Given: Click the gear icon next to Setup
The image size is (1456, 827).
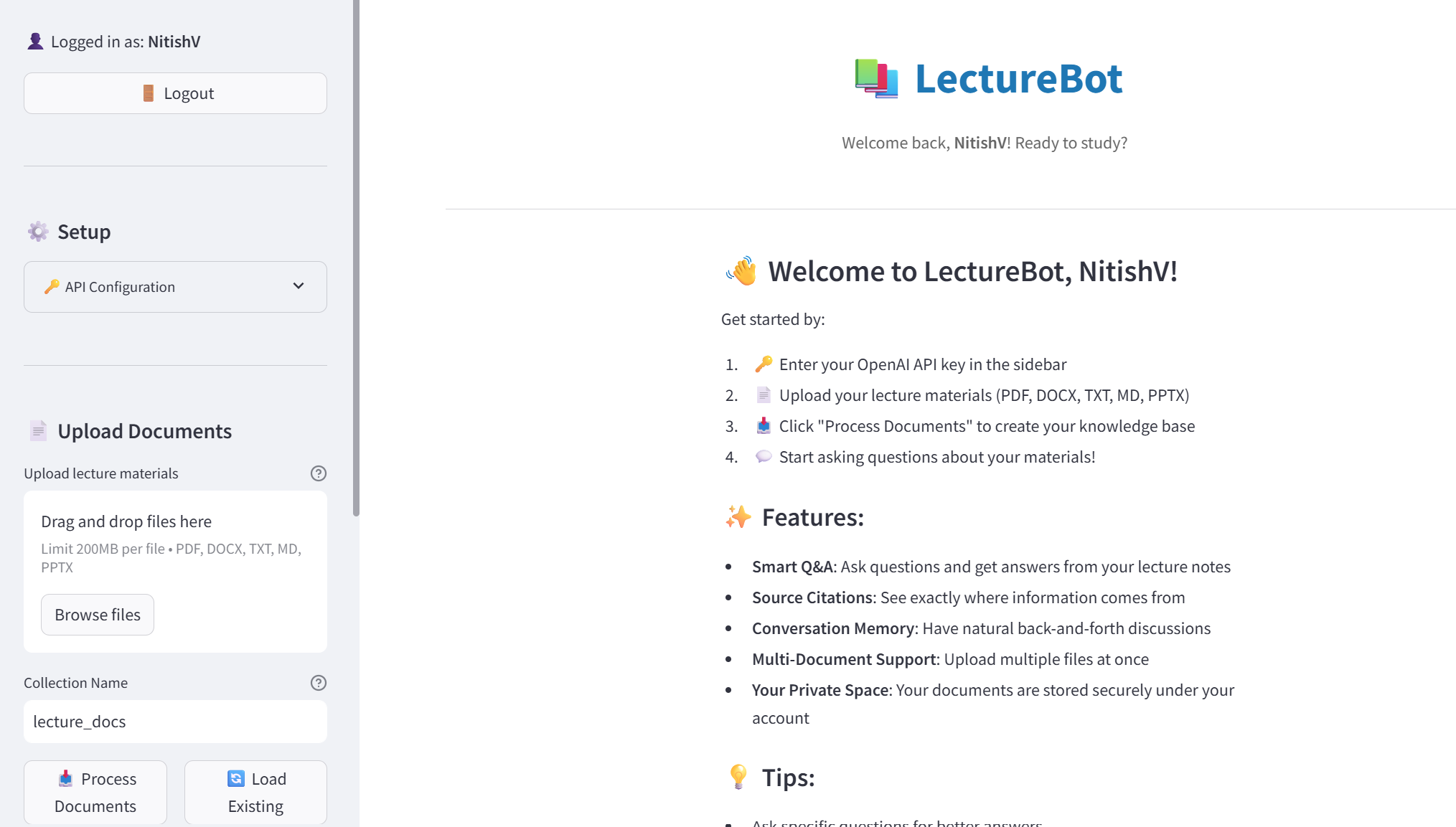Looking at the screenshot, I should point(38,232).
